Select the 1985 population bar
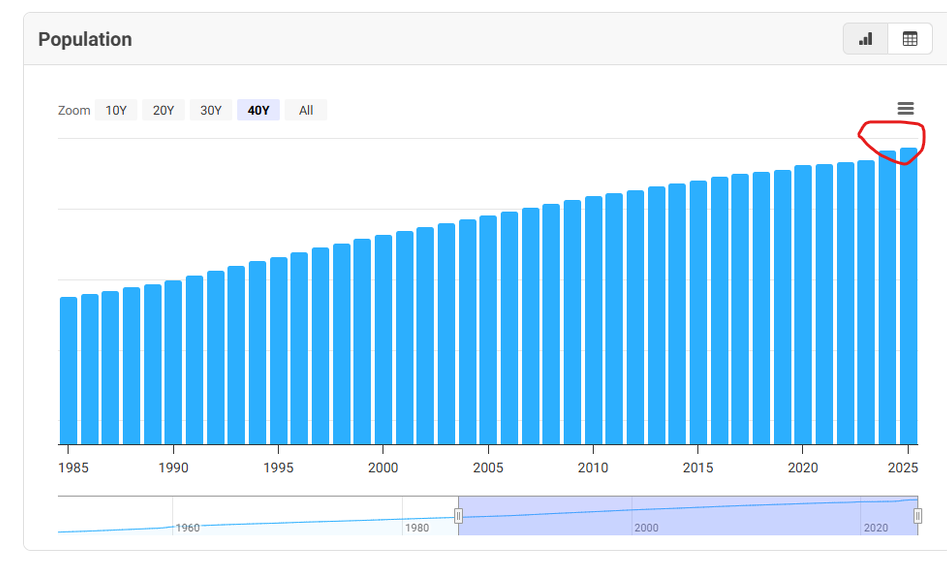947x562 pixels. [x=68, y=370]
